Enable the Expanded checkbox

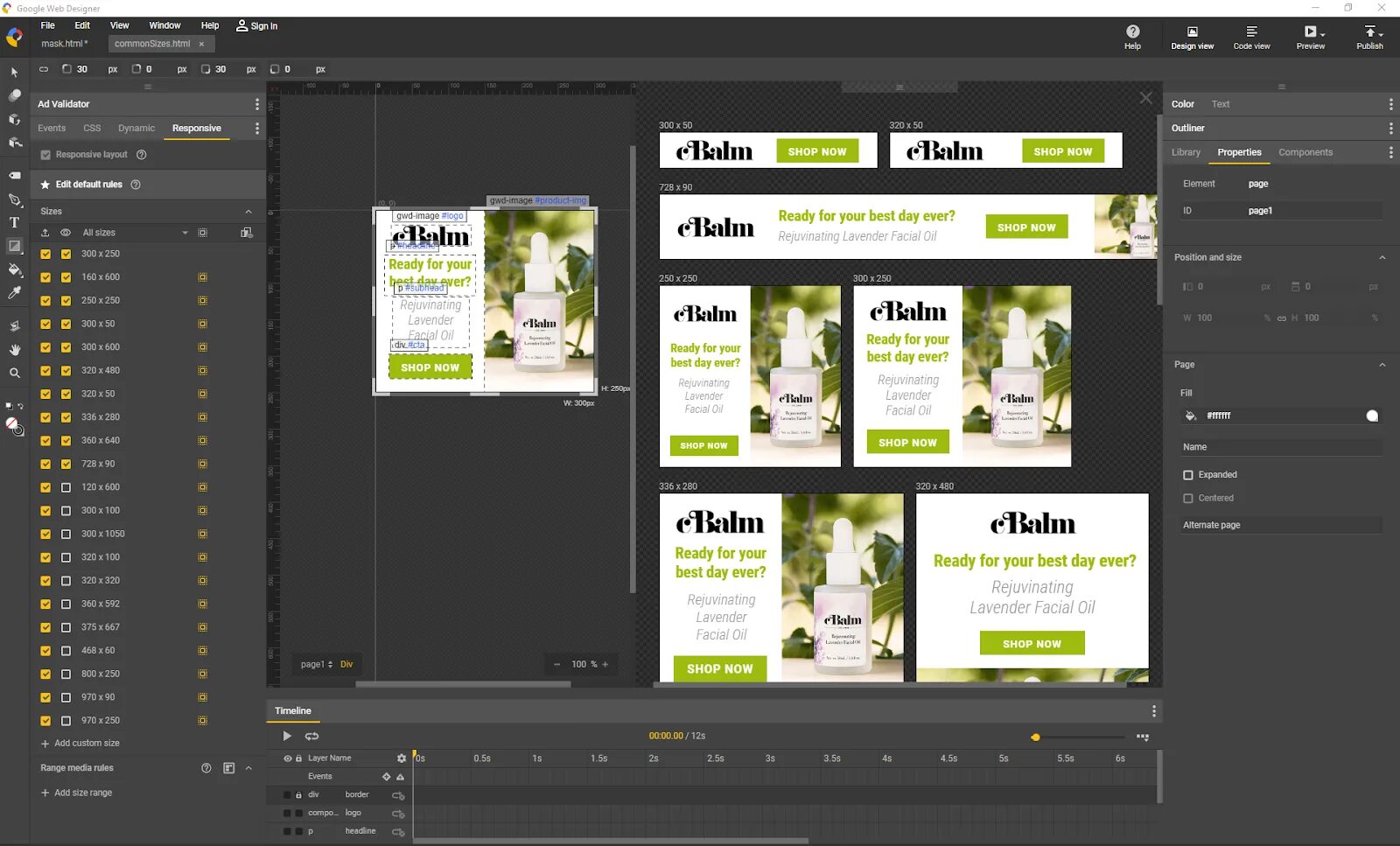click(x=1187, y=475)
